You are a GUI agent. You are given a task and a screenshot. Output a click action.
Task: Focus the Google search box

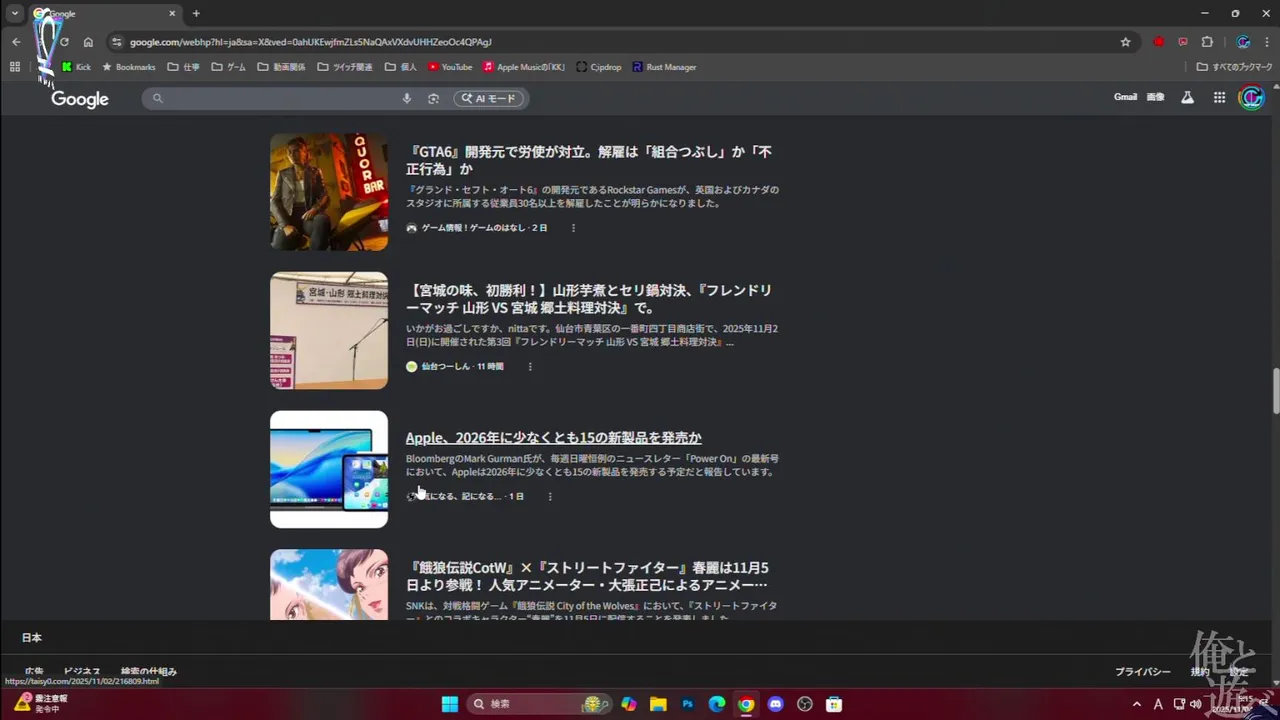(x=280, y=98)
